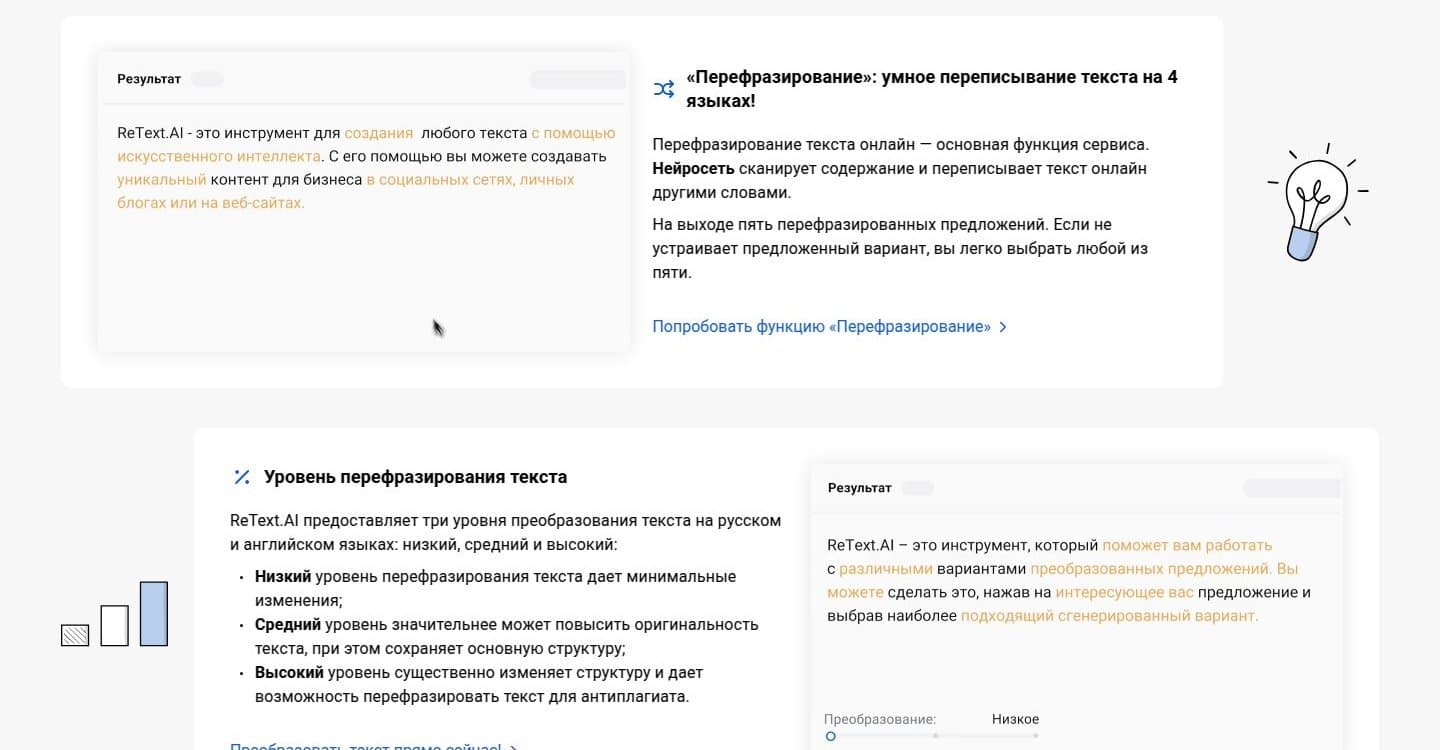
Task: Click the grey placeholder pill next to top «Результат»
Action: click(x=207, y=79)
